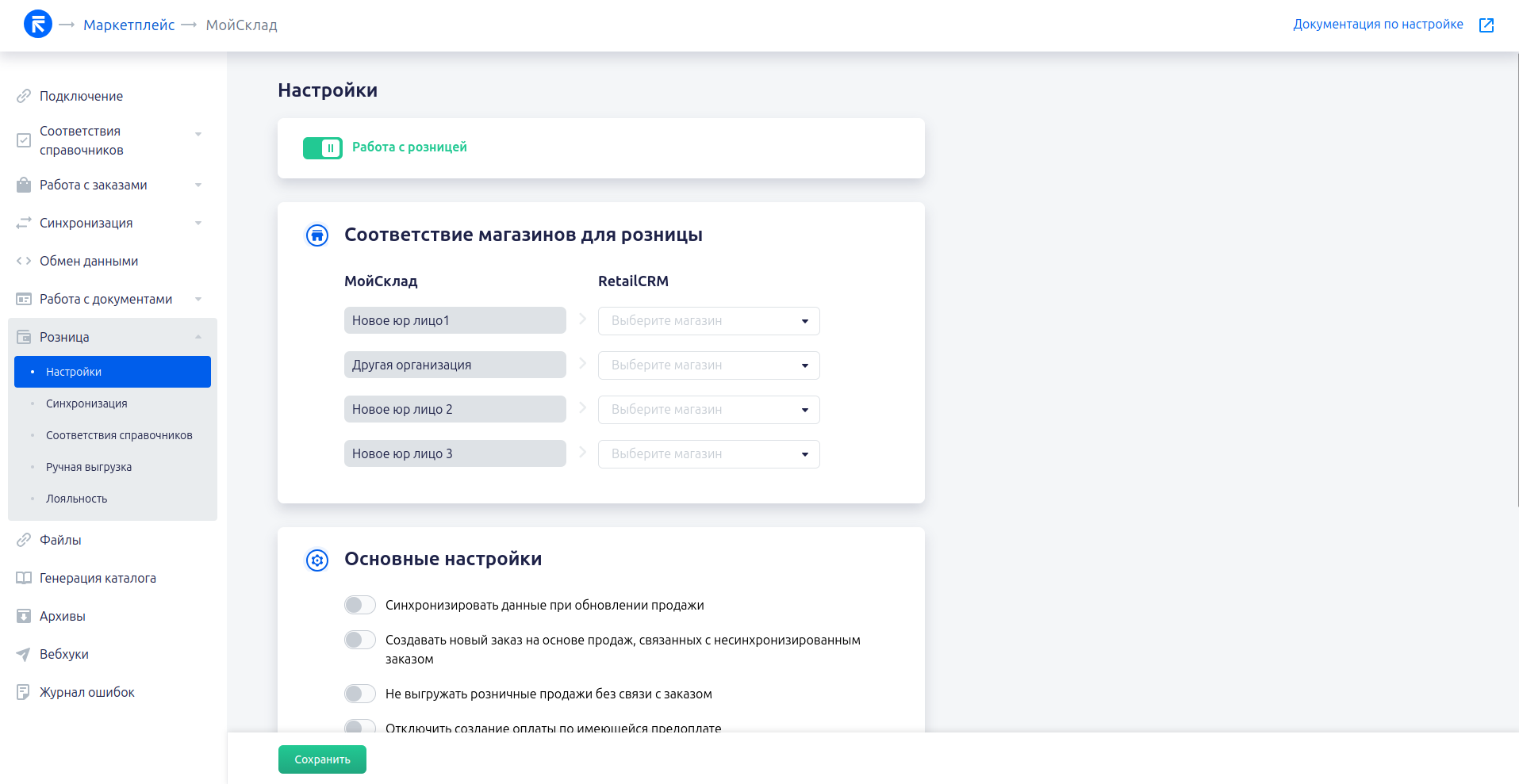Image resolution: width=1519 pixels, height=784 pixels.
Task: Open store dropdown for Другая организация
Action: coord(709,365)
